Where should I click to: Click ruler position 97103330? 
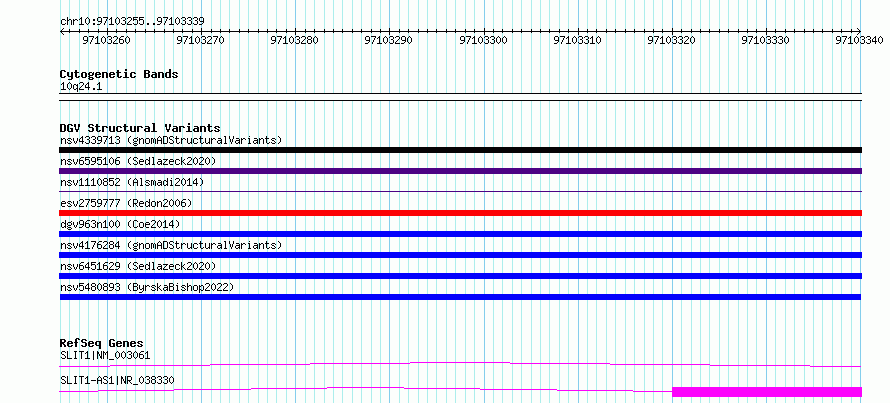[766, 40]
